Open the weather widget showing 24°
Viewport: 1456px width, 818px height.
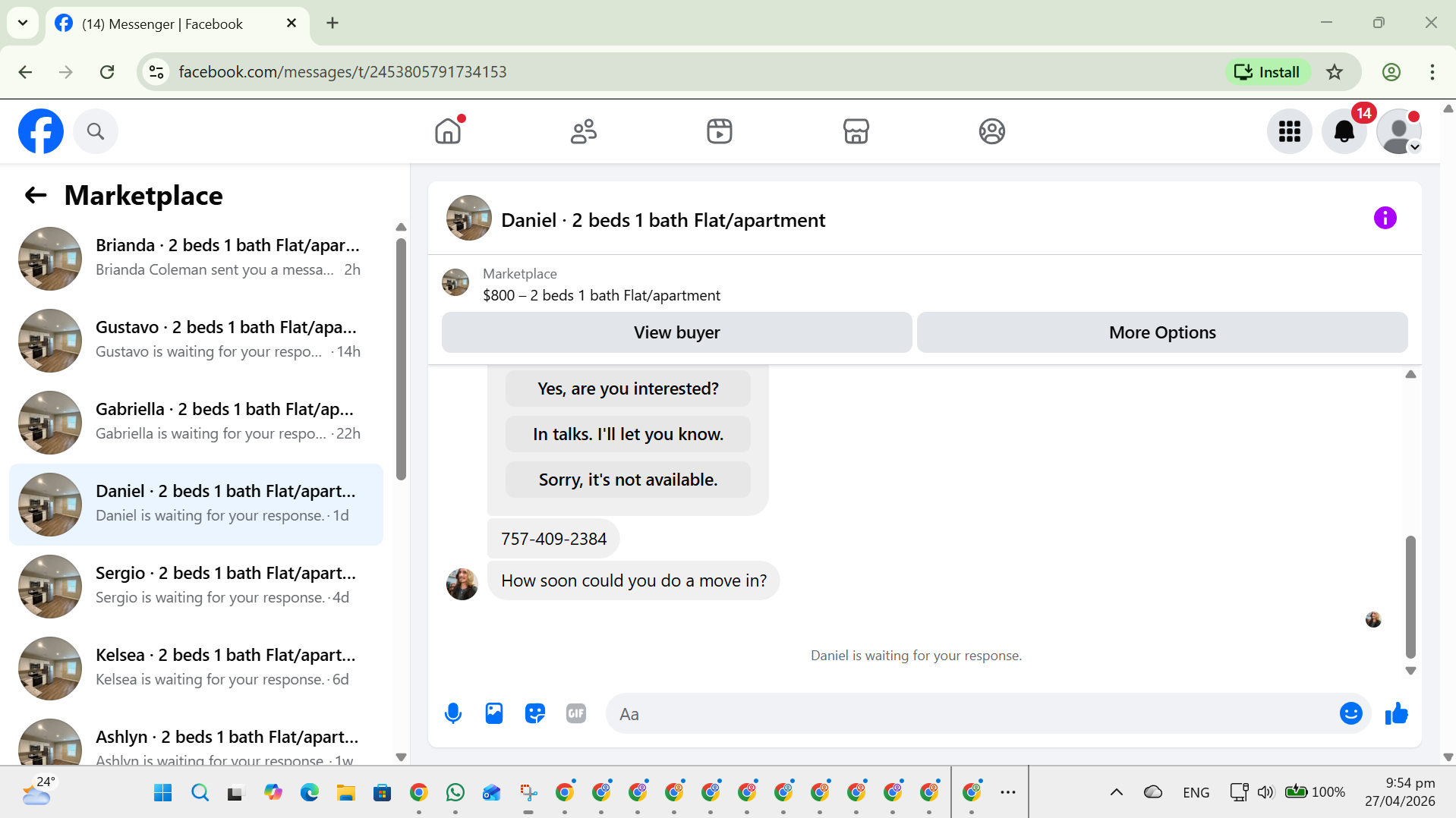pos(38,792)
